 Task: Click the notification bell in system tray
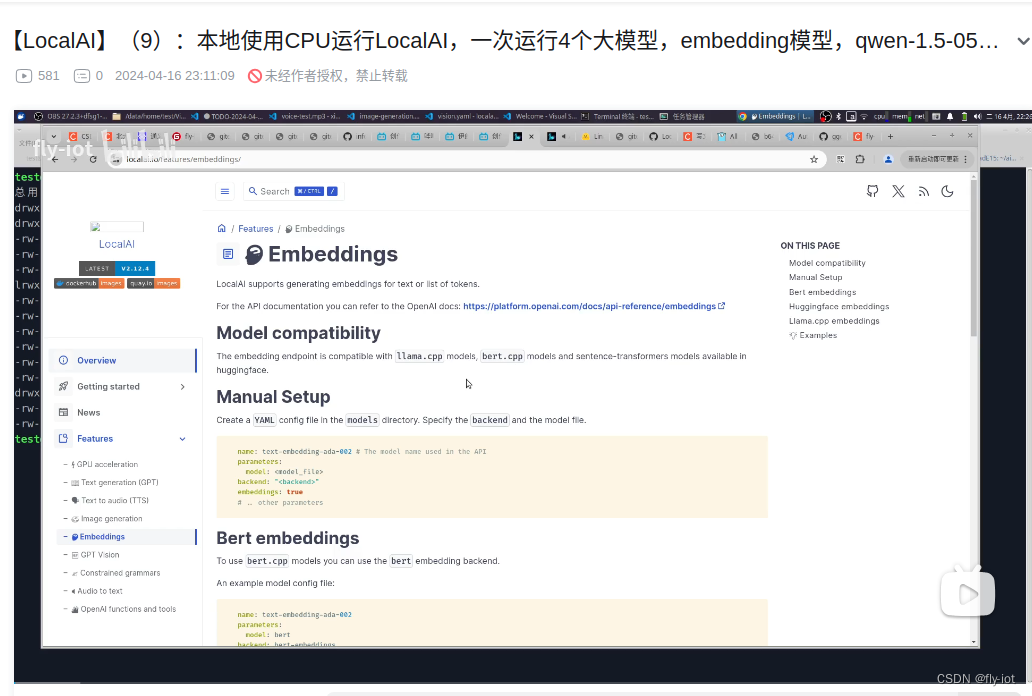pos(950,117)
